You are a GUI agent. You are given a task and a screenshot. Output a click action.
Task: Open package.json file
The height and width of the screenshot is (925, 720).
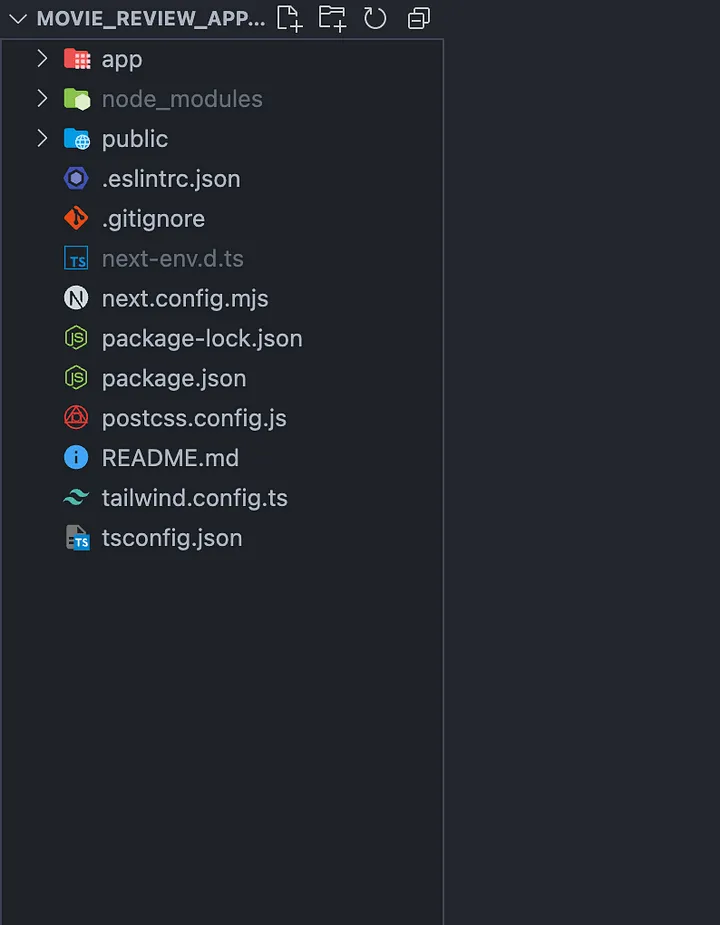point(174,378)
